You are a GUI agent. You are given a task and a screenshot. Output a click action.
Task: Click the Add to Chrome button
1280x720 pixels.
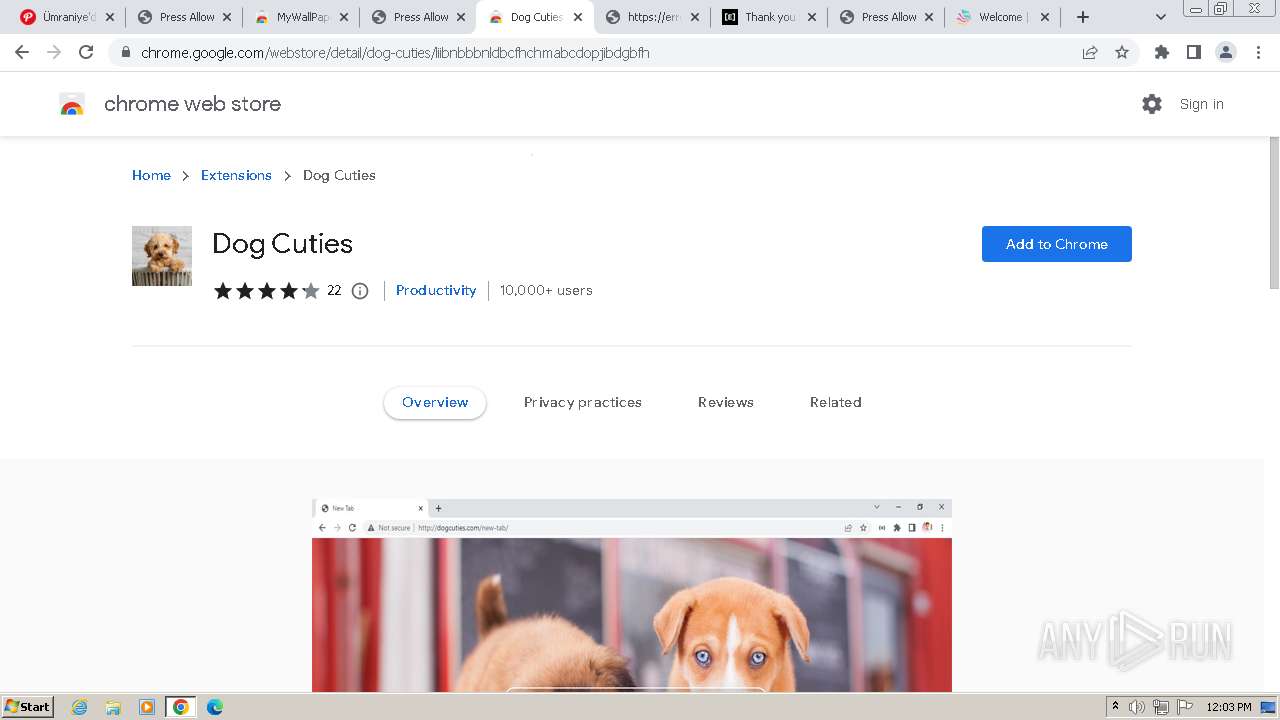click(x=1056, y=244)
